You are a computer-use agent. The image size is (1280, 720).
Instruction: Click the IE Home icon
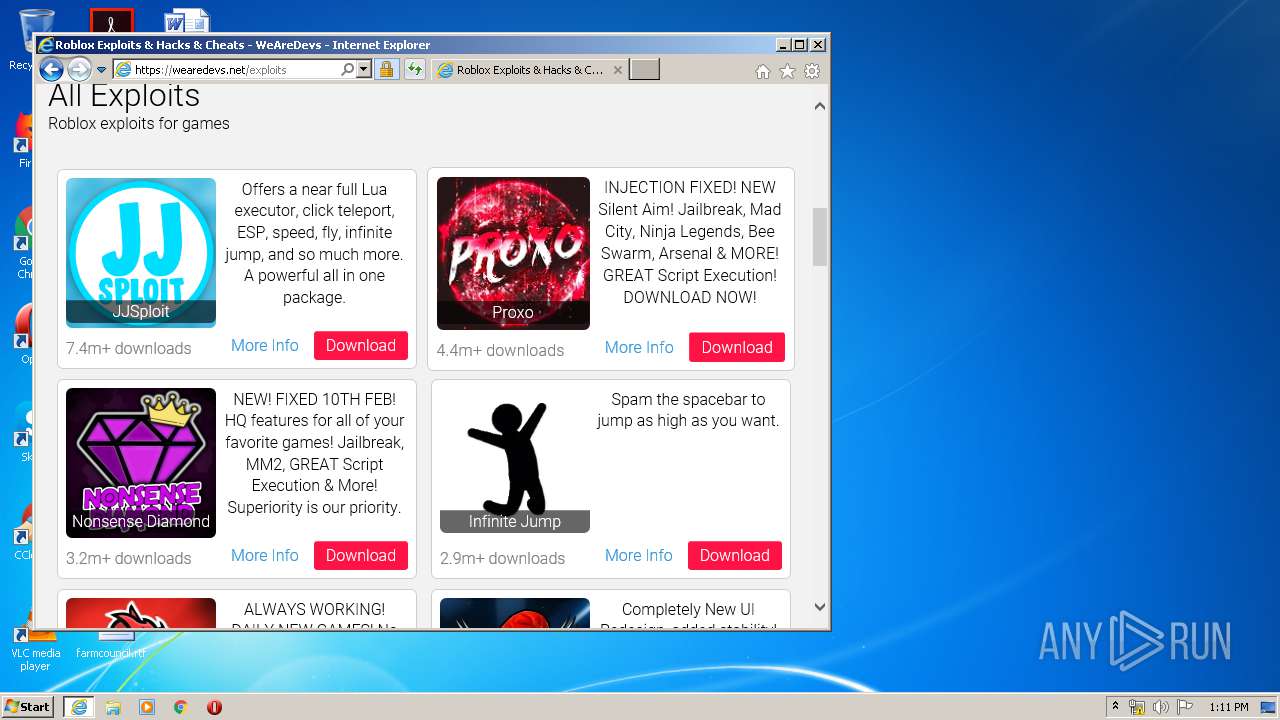coord(763,71)
